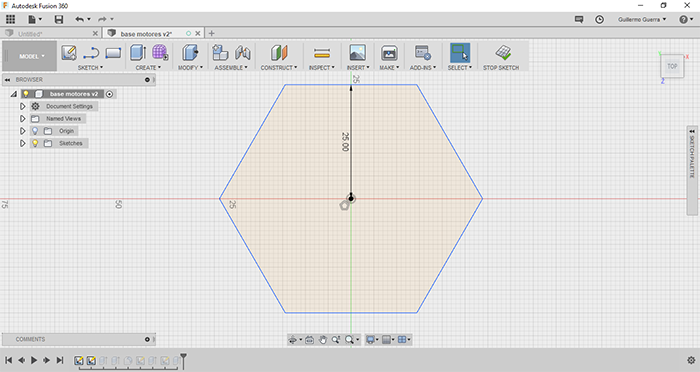This screenshot has width=700, height=372.
Task: Expand Named Views tree node
Action: tap(22, 119)
